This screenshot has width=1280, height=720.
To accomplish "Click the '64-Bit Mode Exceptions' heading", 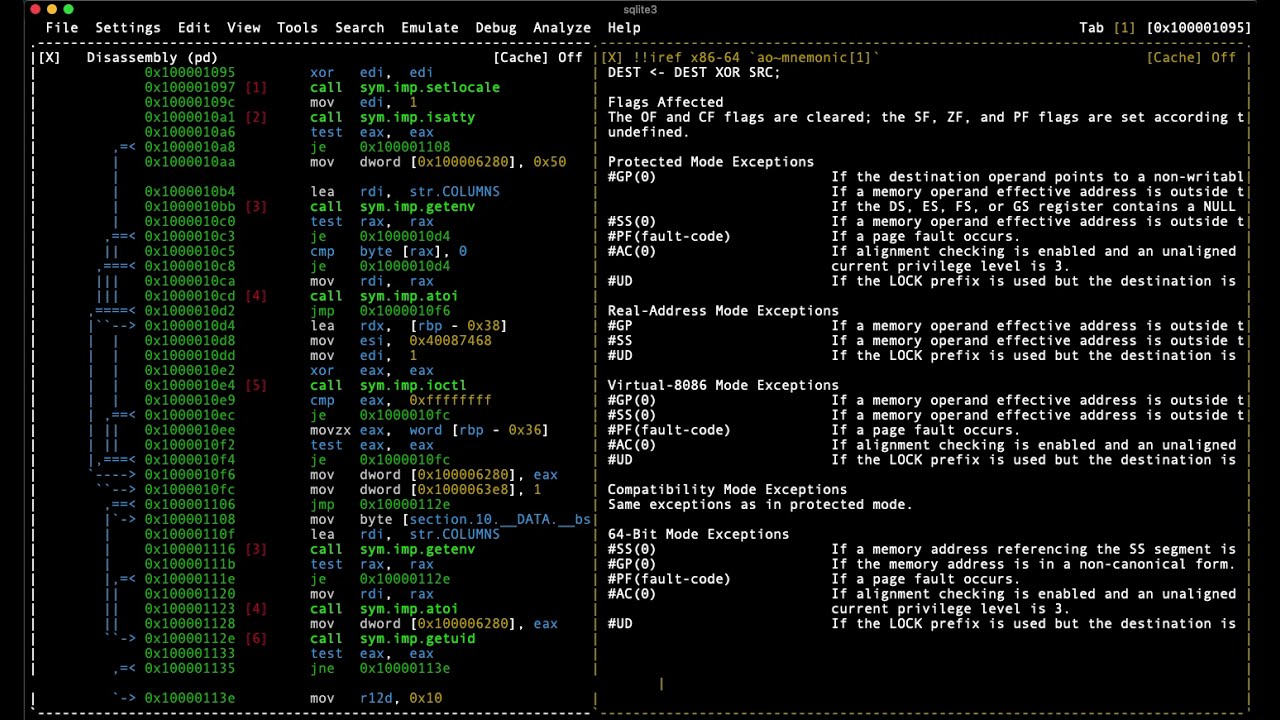I will point(698,535).
